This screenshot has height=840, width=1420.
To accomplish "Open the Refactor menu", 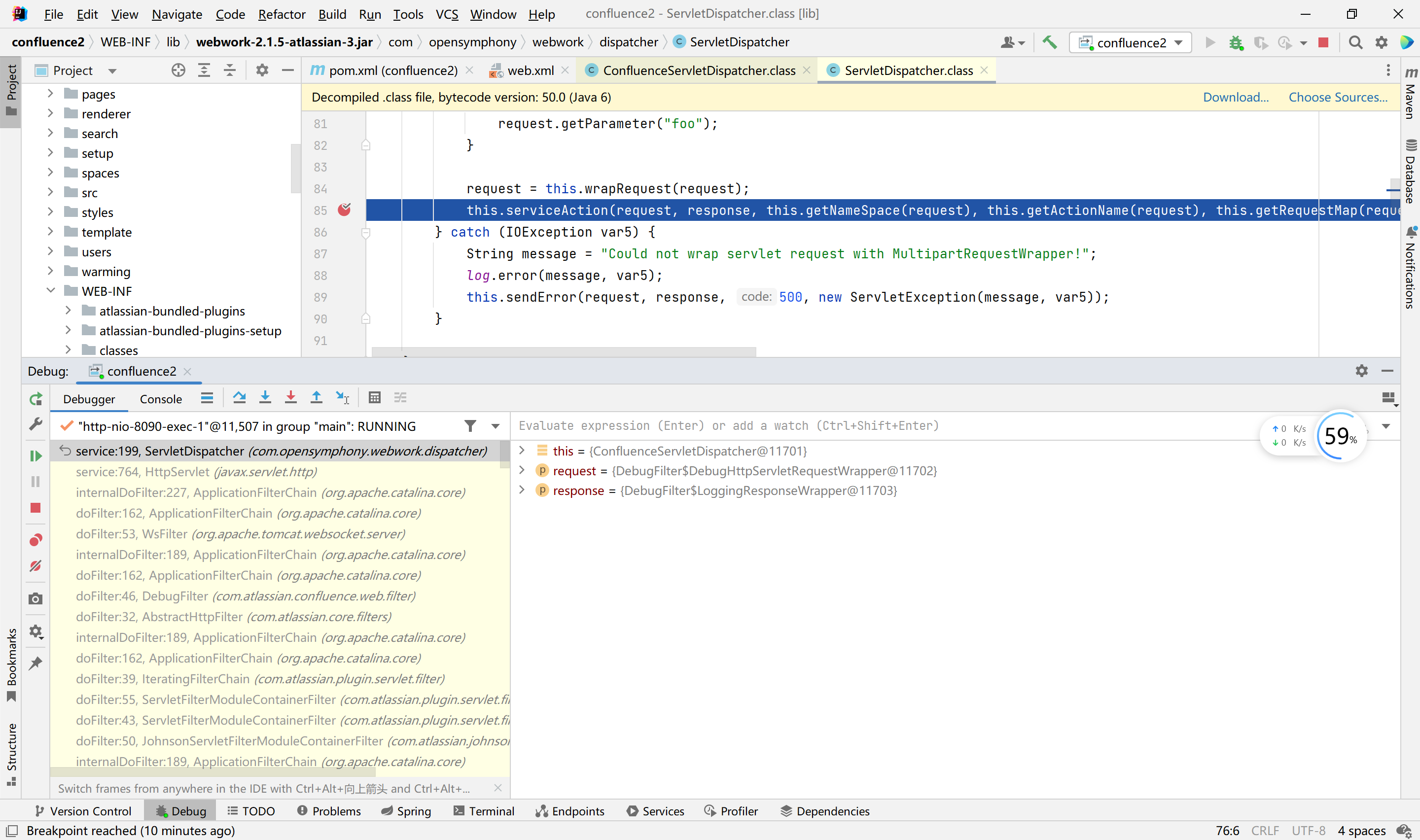I will [281, 14].
